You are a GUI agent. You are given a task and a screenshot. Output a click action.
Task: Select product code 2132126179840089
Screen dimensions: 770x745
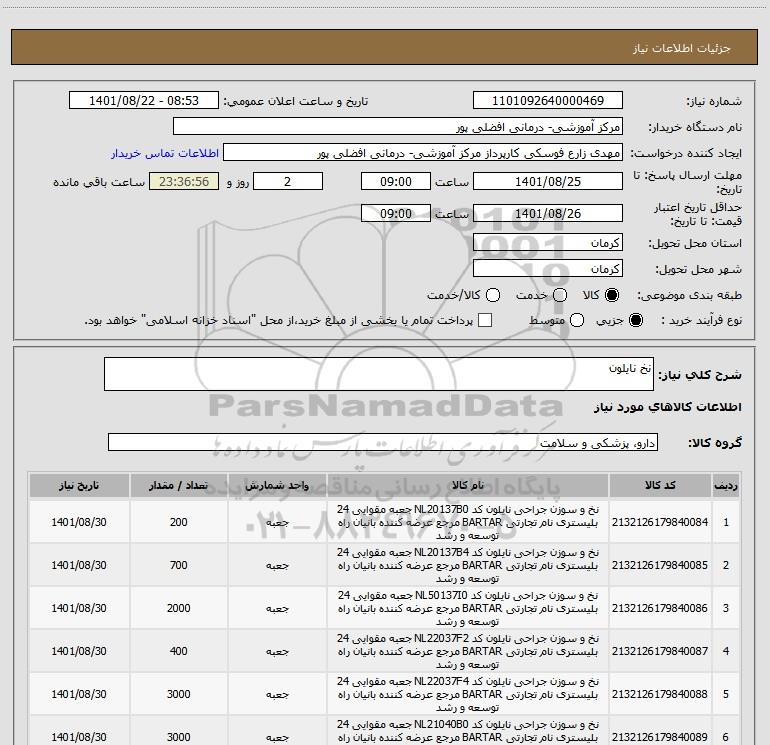pos(660,737)
